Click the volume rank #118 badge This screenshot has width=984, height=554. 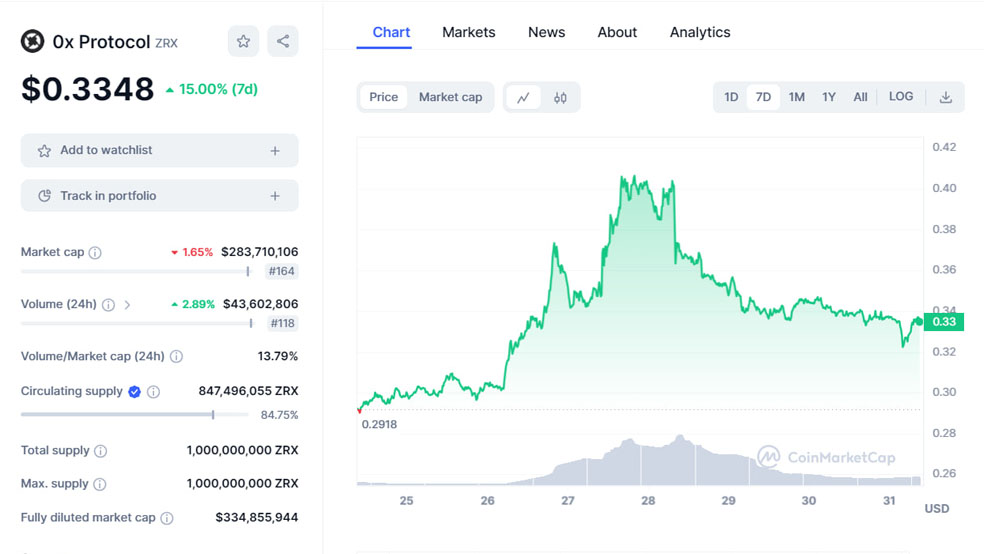[282, 324]
